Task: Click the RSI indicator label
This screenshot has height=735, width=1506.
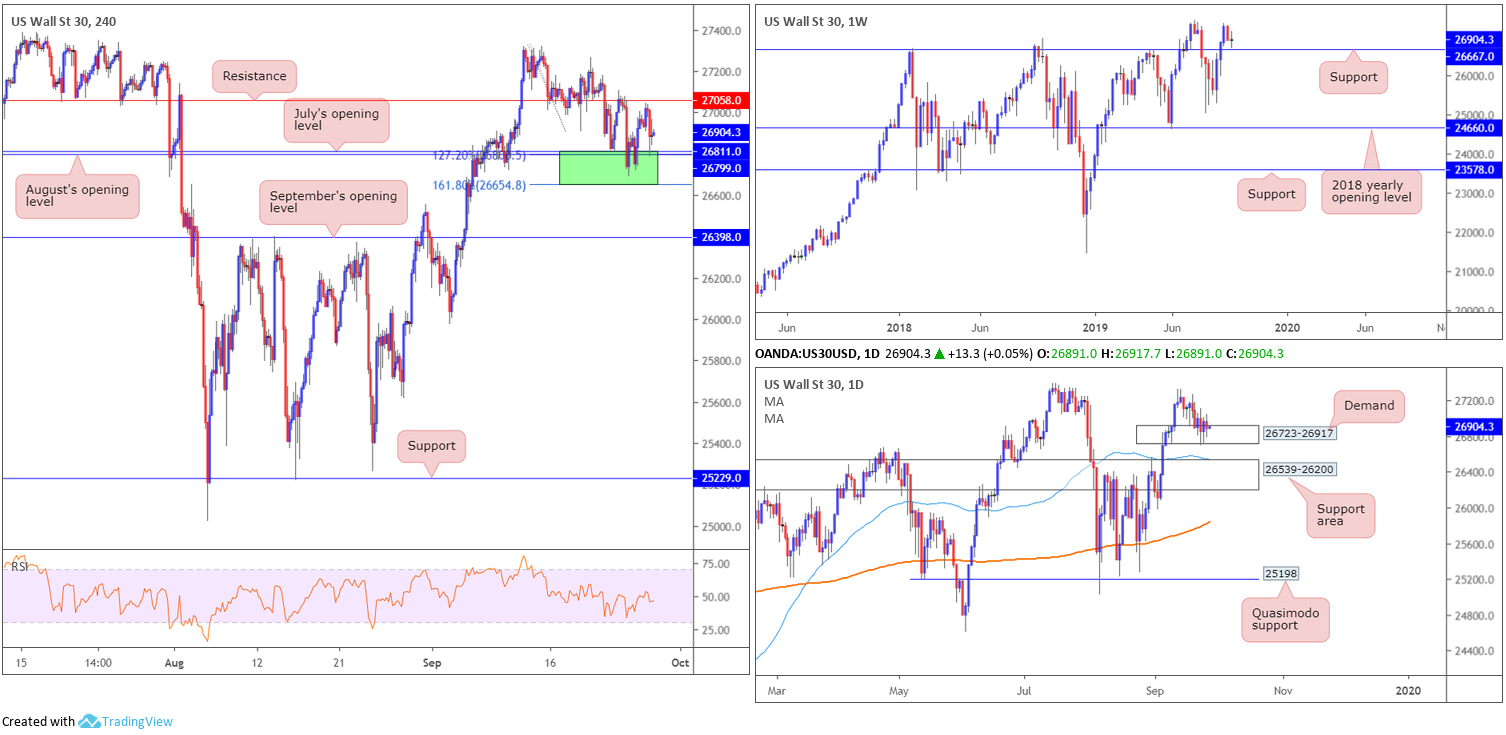Action: pos(18,565)
